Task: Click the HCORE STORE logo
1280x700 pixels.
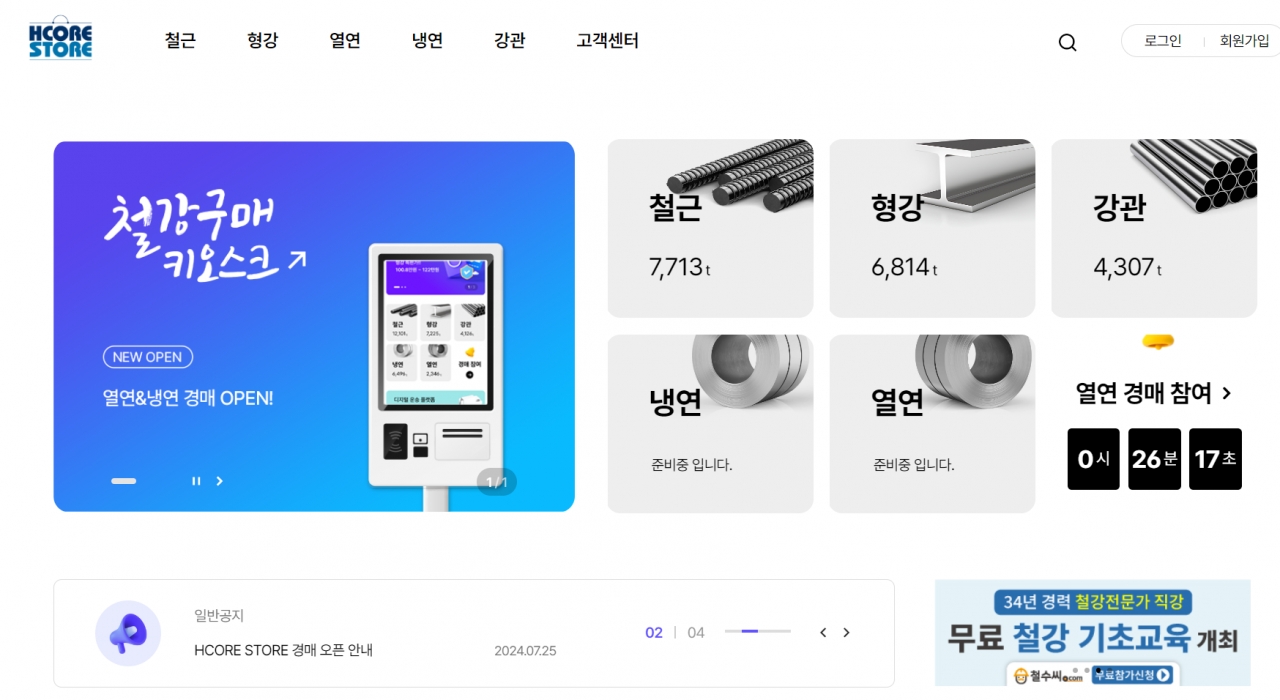Action: coord(60,38)
